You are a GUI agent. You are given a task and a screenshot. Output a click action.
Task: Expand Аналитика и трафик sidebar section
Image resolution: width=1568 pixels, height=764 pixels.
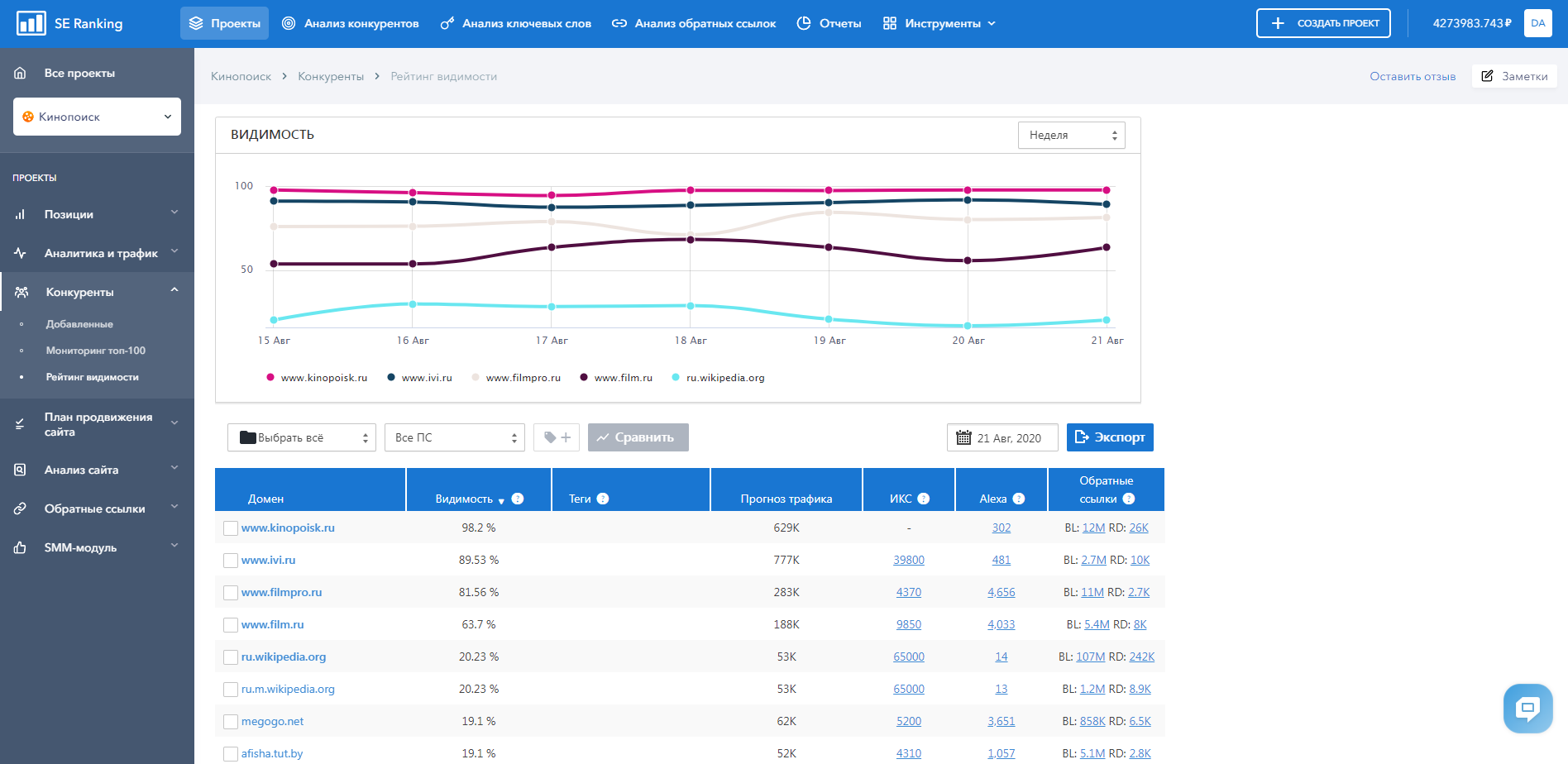tap(97, 253)
